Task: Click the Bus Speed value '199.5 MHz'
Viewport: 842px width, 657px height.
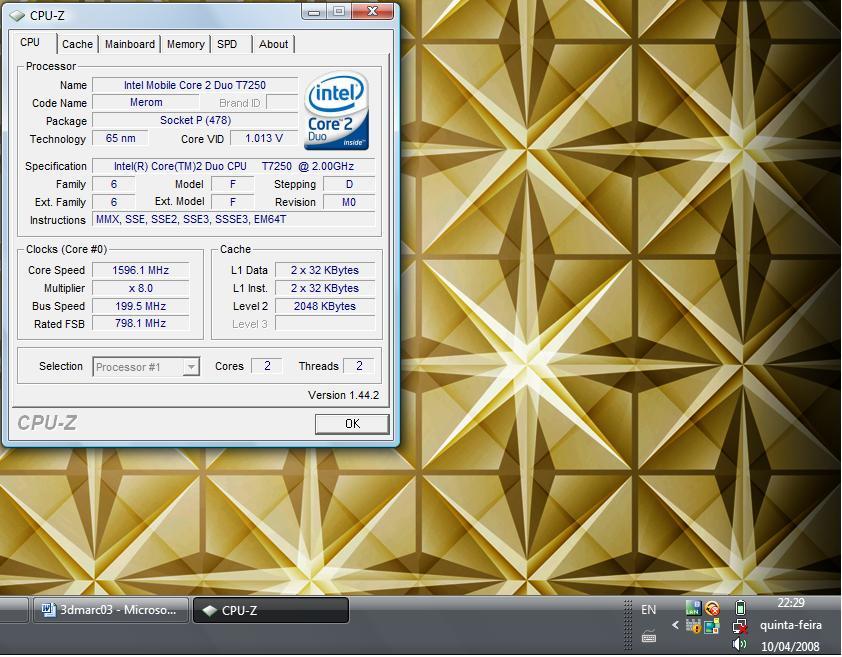Action: coord(141,306)
